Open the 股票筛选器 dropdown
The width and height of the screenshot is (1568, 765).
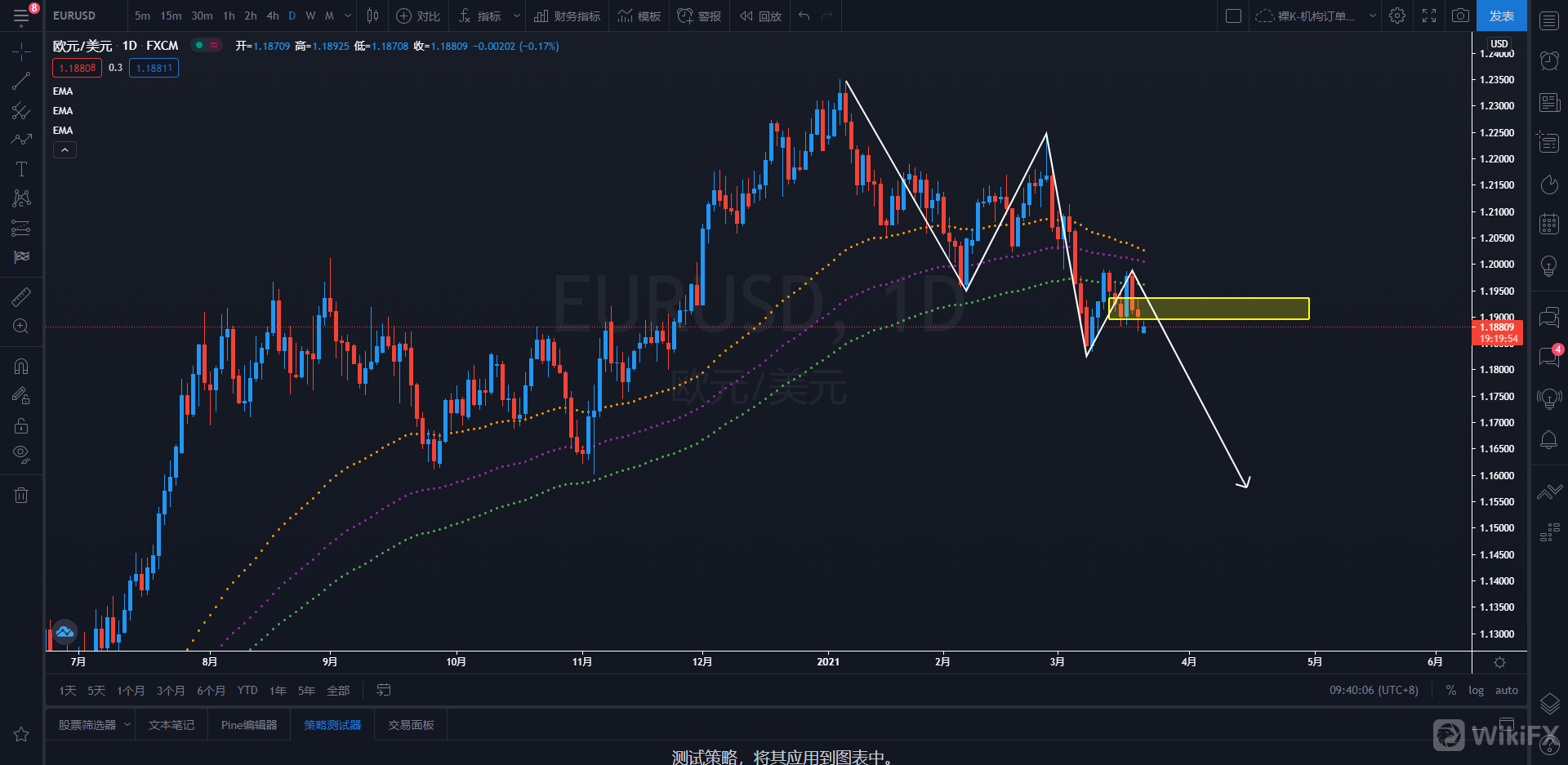(x=127, y=725)
